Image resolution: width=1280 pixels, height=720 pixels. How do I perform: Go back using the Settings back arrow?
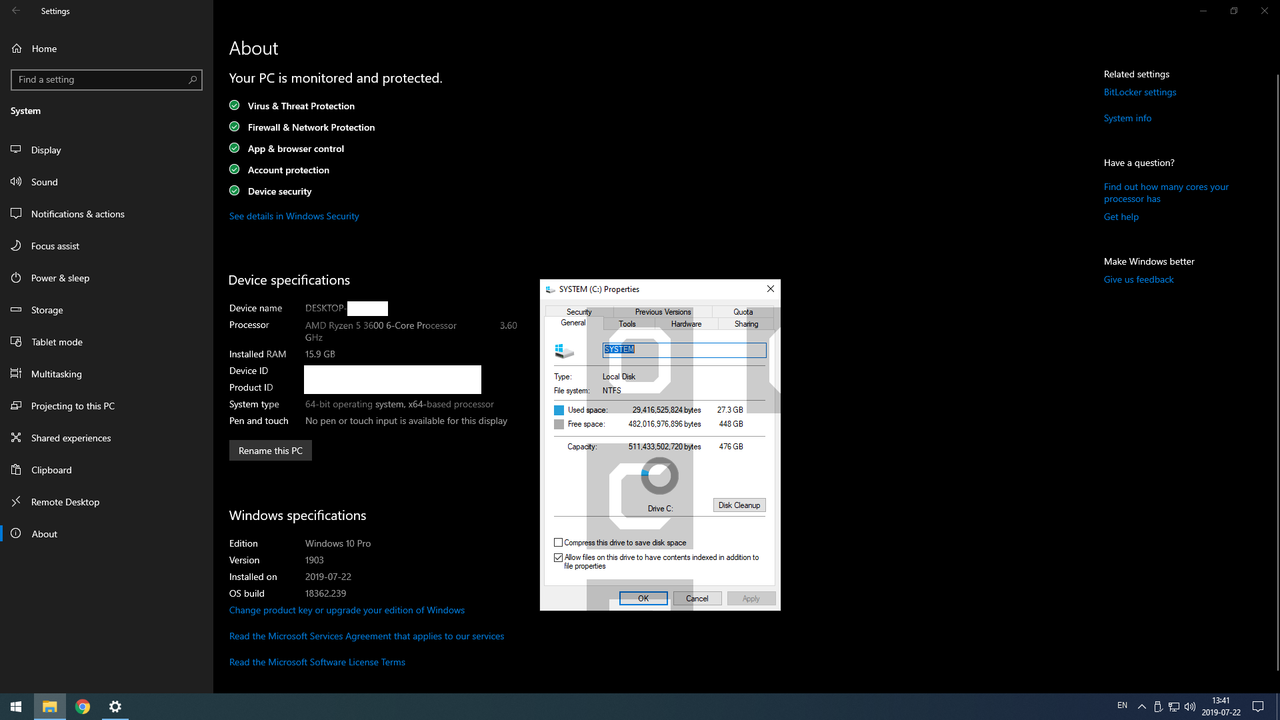16,11
